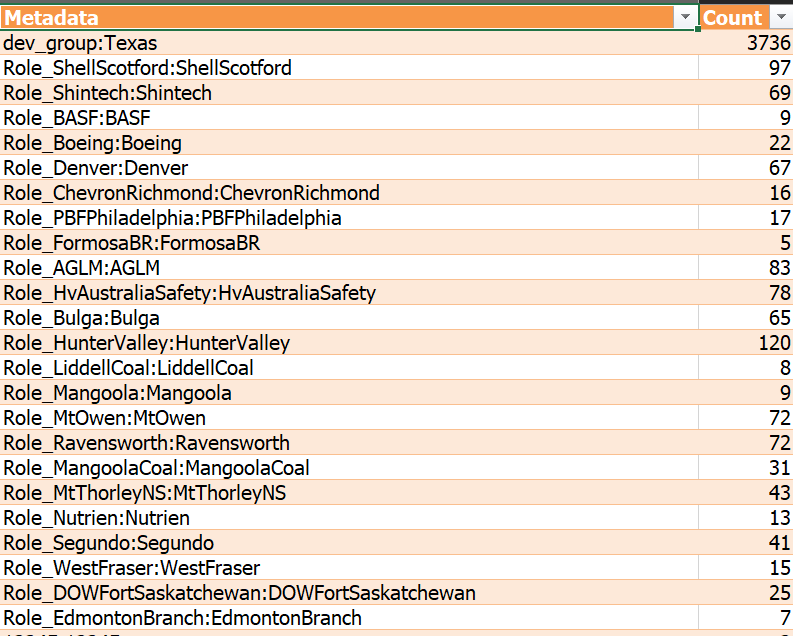
Task: Select count value 17
Action: 746,218
